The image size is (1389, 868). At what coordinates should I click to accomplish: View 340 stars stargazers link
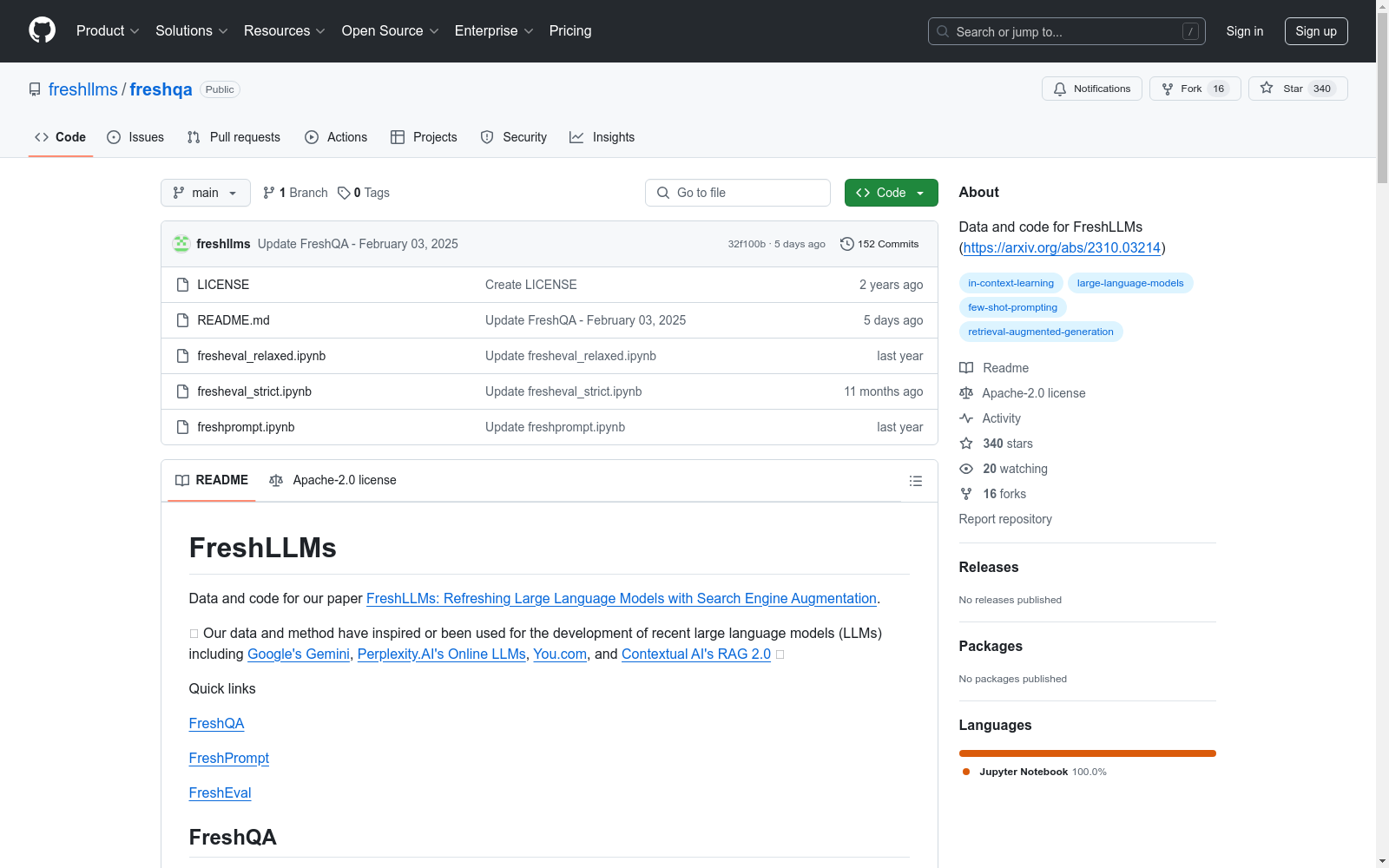(x=997, y=444)
